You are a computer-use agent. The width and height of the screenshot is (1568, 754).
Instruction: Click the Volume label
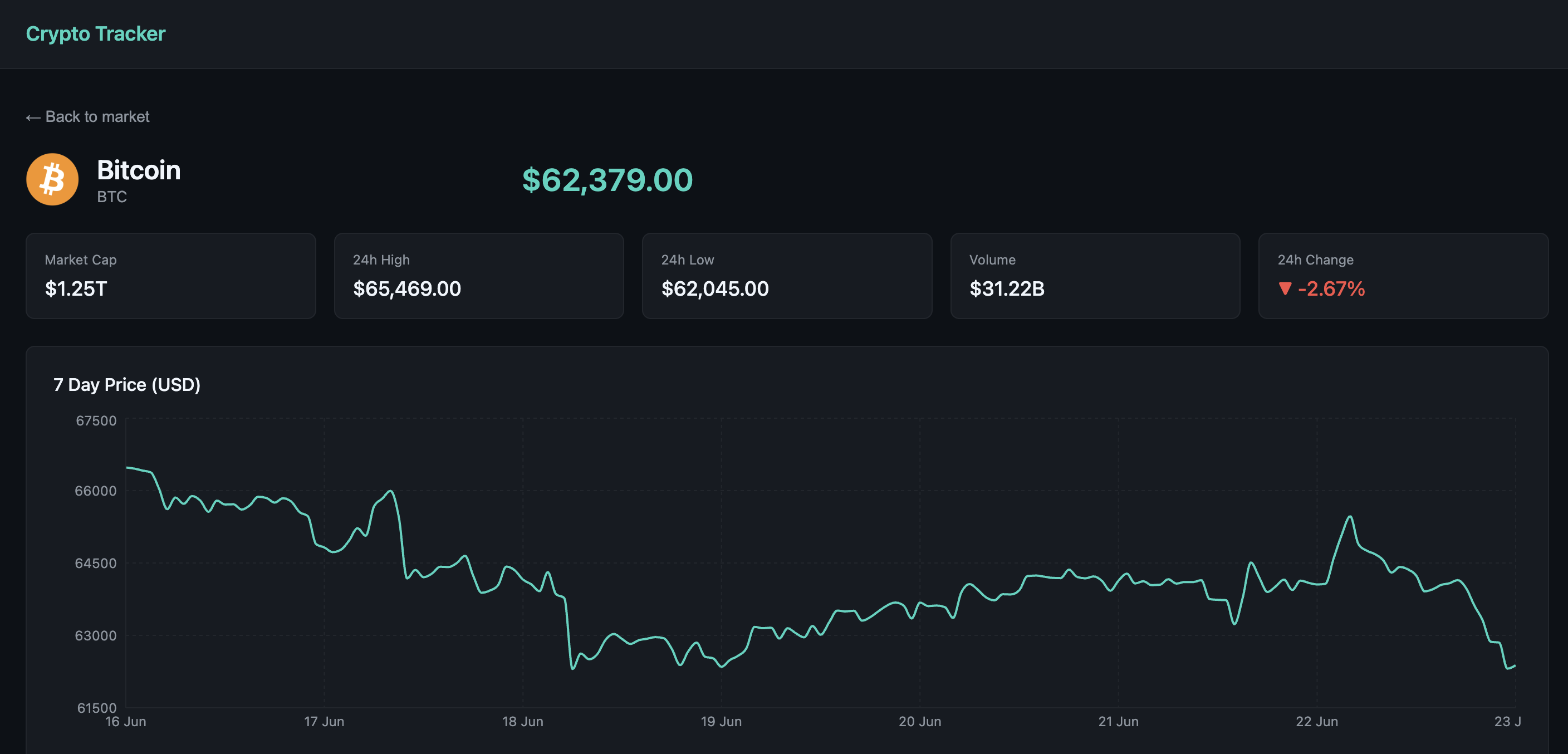click(992, 260)
